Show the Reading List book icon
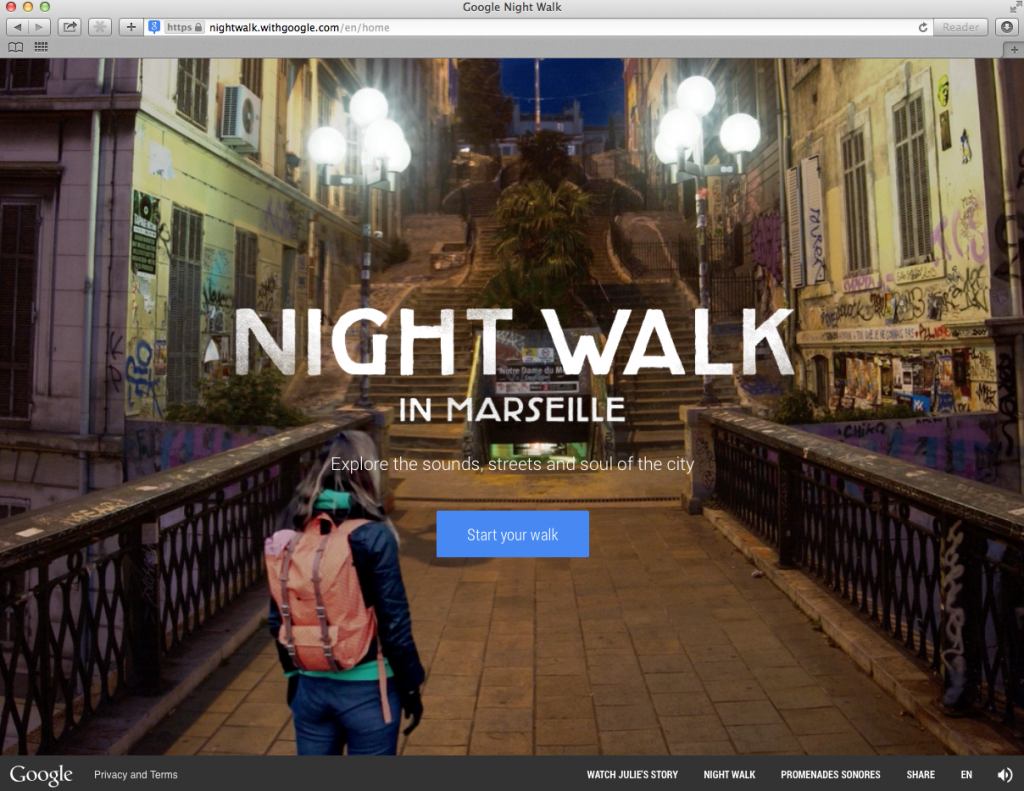 pyautogui.click(x=16, y=47)
